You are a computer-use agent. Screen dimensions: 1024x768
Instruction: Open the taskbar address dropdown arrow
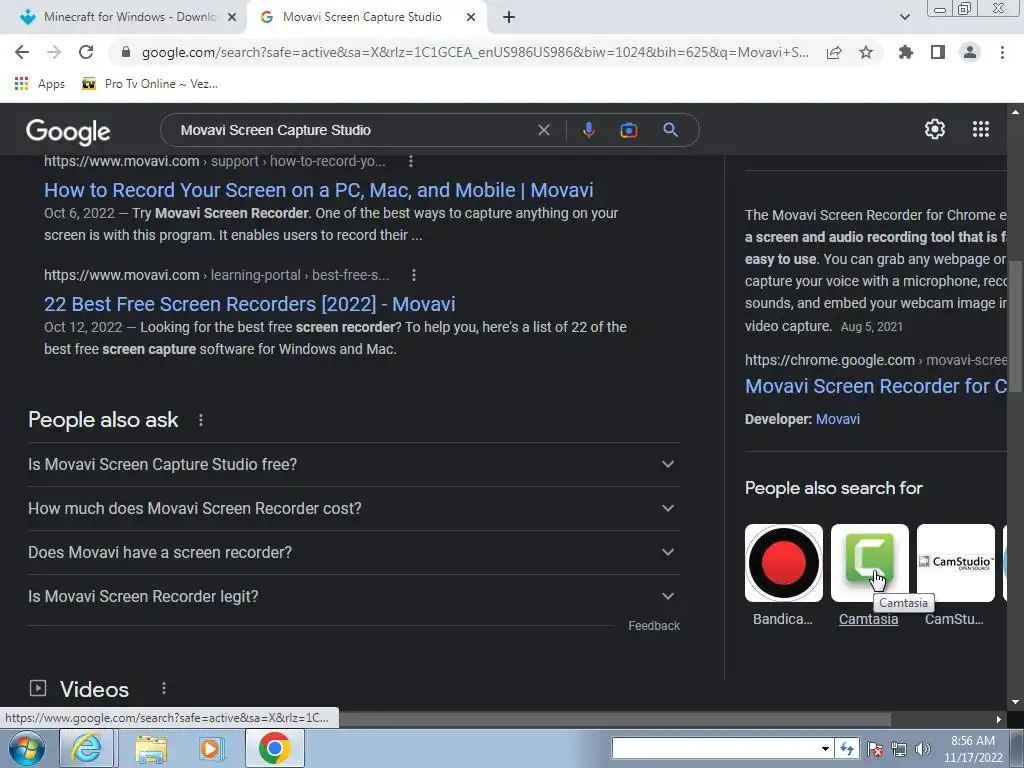825,748
